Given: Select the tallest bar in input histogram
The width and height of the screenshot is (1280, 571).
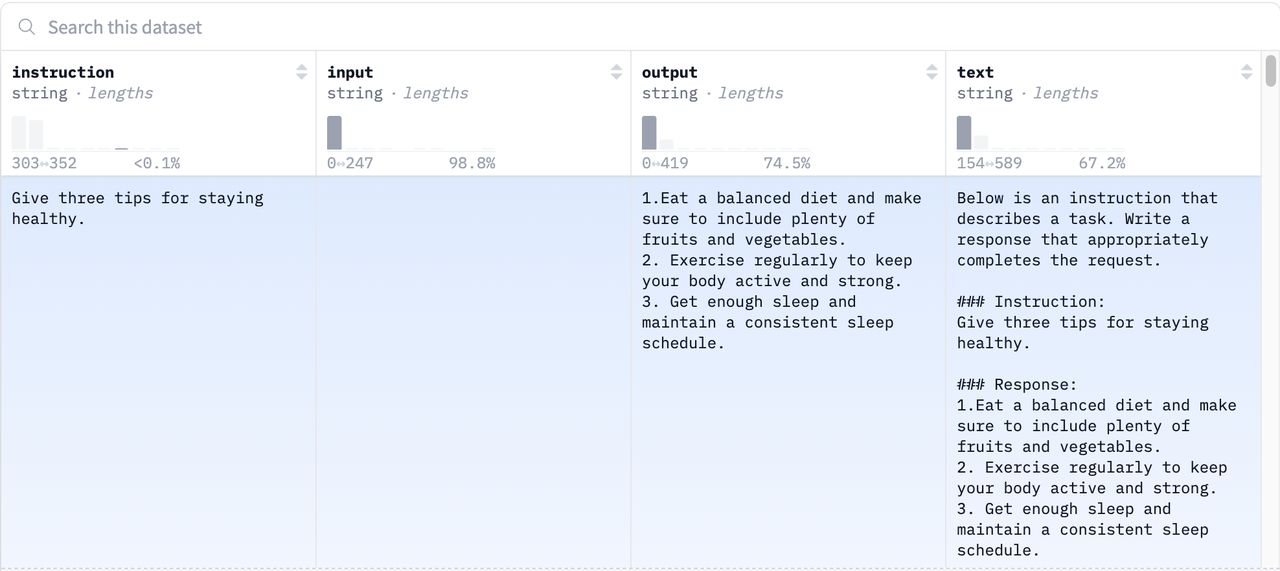Looking at the screenshot, I should 334,133.
